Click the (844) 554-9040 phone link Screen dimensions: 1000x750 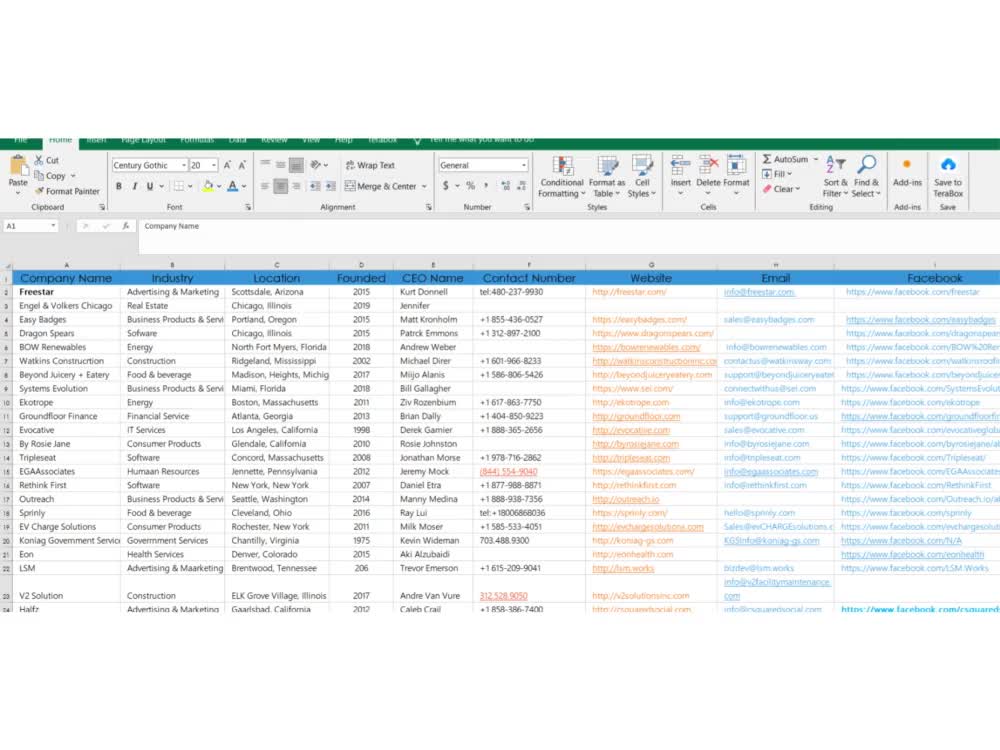pos(508,472)
